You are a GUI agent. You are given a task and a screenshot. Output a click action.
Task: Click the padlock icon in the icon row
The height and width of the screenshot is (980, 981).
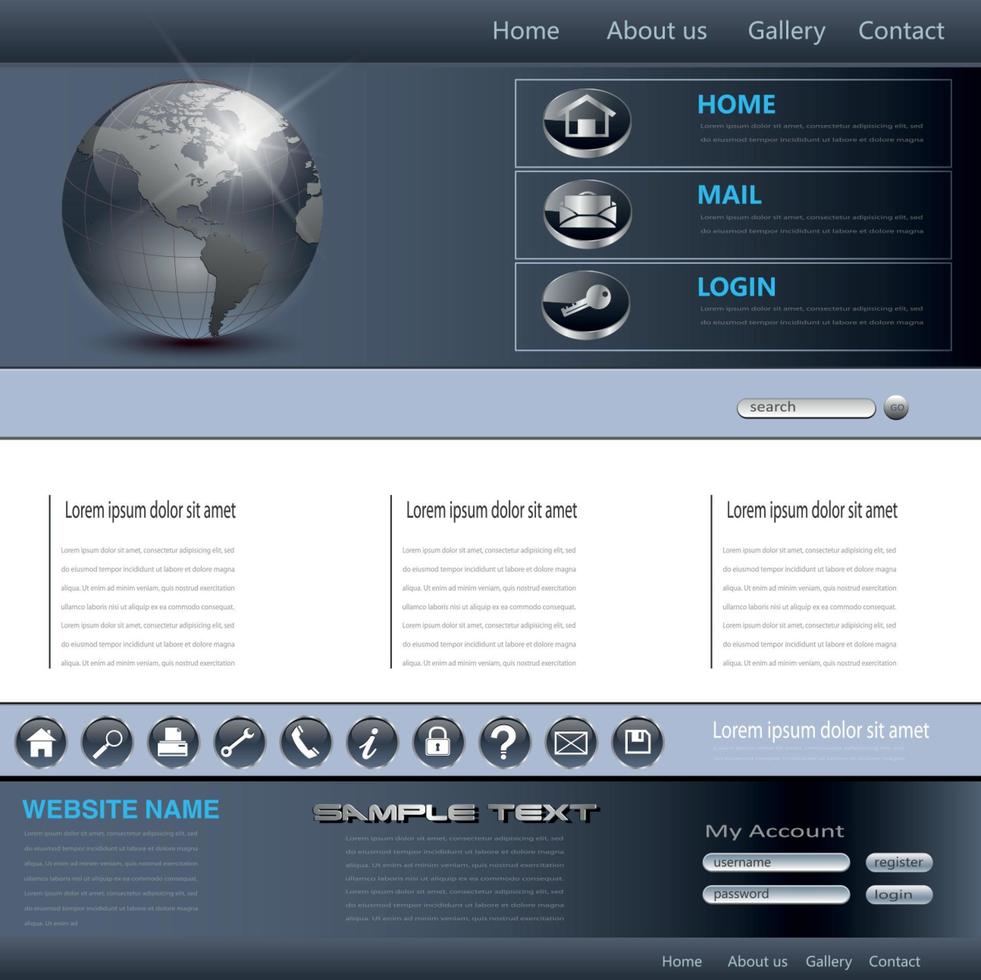click(x=439, y=742)
